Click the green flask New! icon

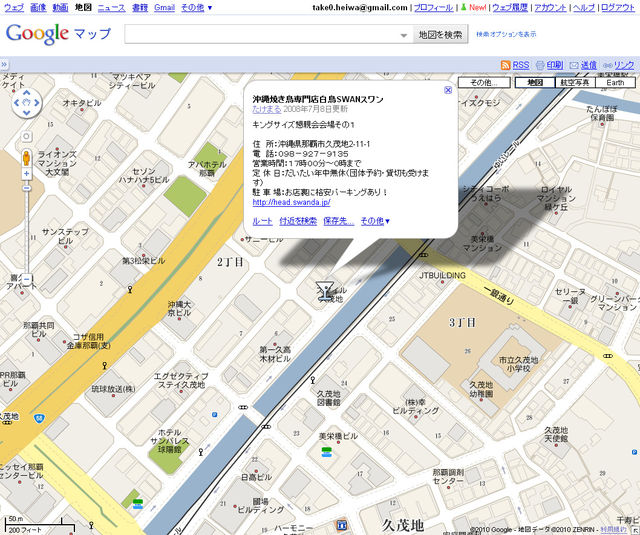(463, 7)
